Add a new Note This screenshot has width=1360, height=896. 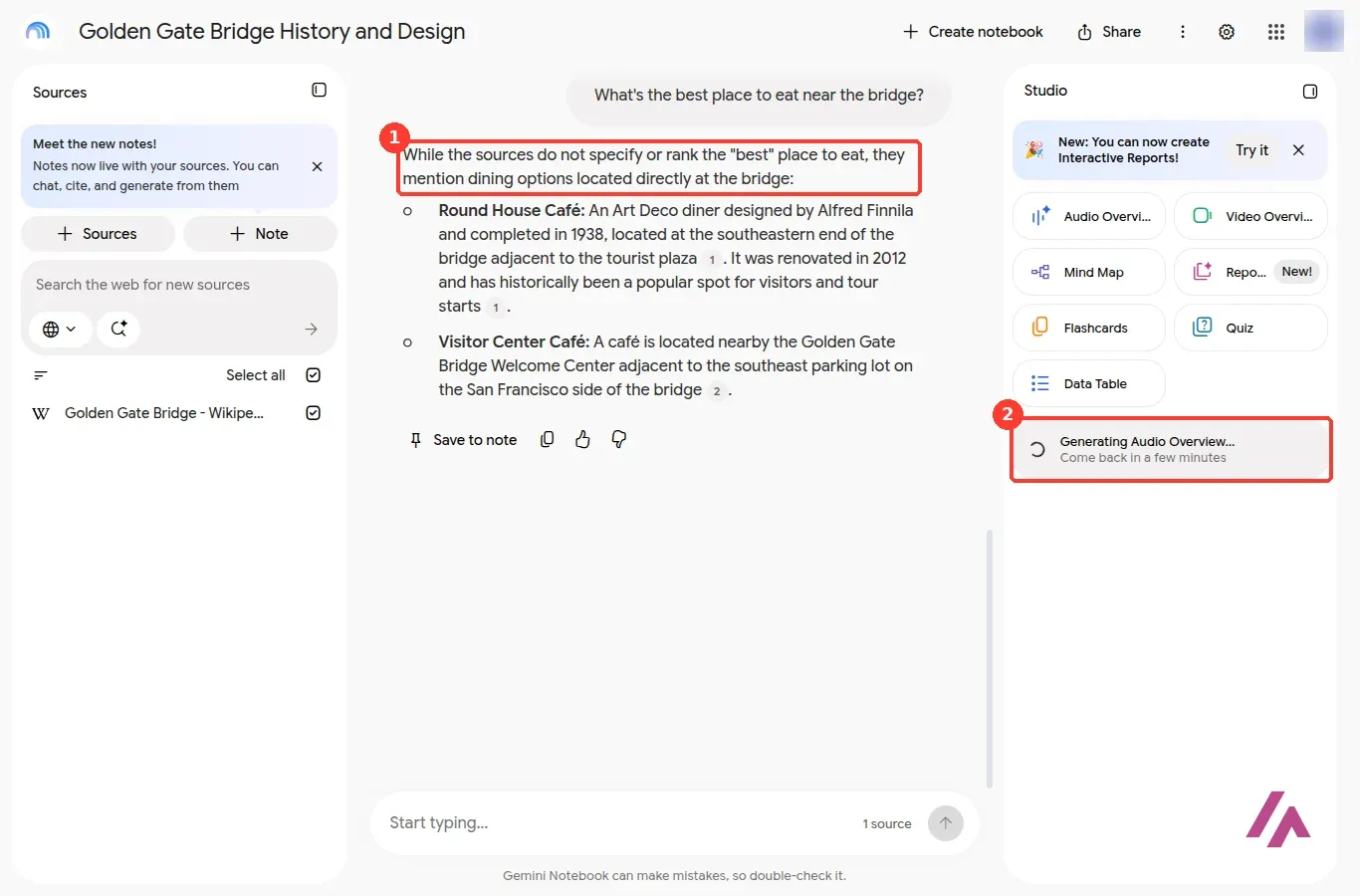[260, 234]
